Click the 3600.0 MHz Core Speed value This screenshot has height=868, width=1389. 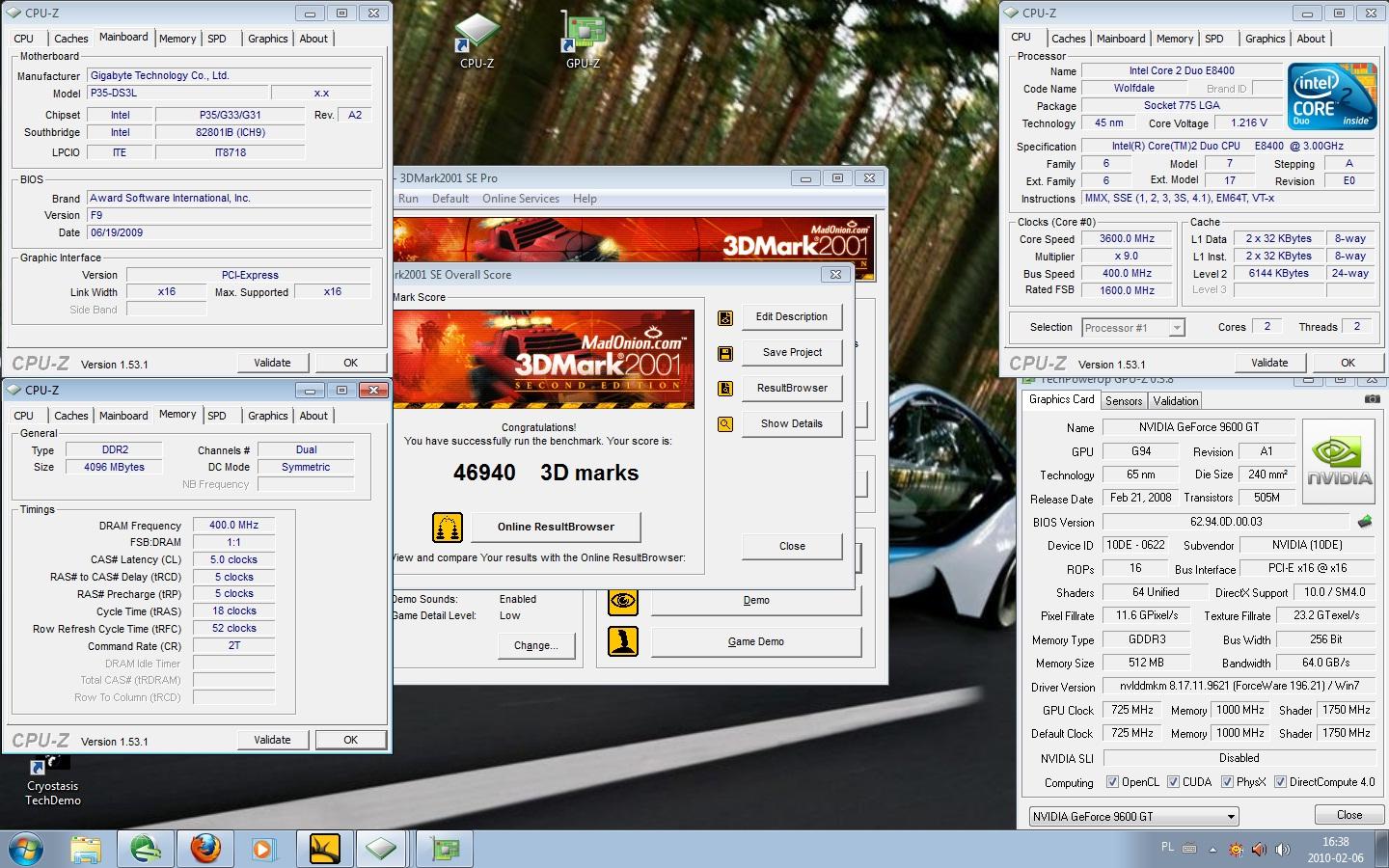pos(1127,239)
